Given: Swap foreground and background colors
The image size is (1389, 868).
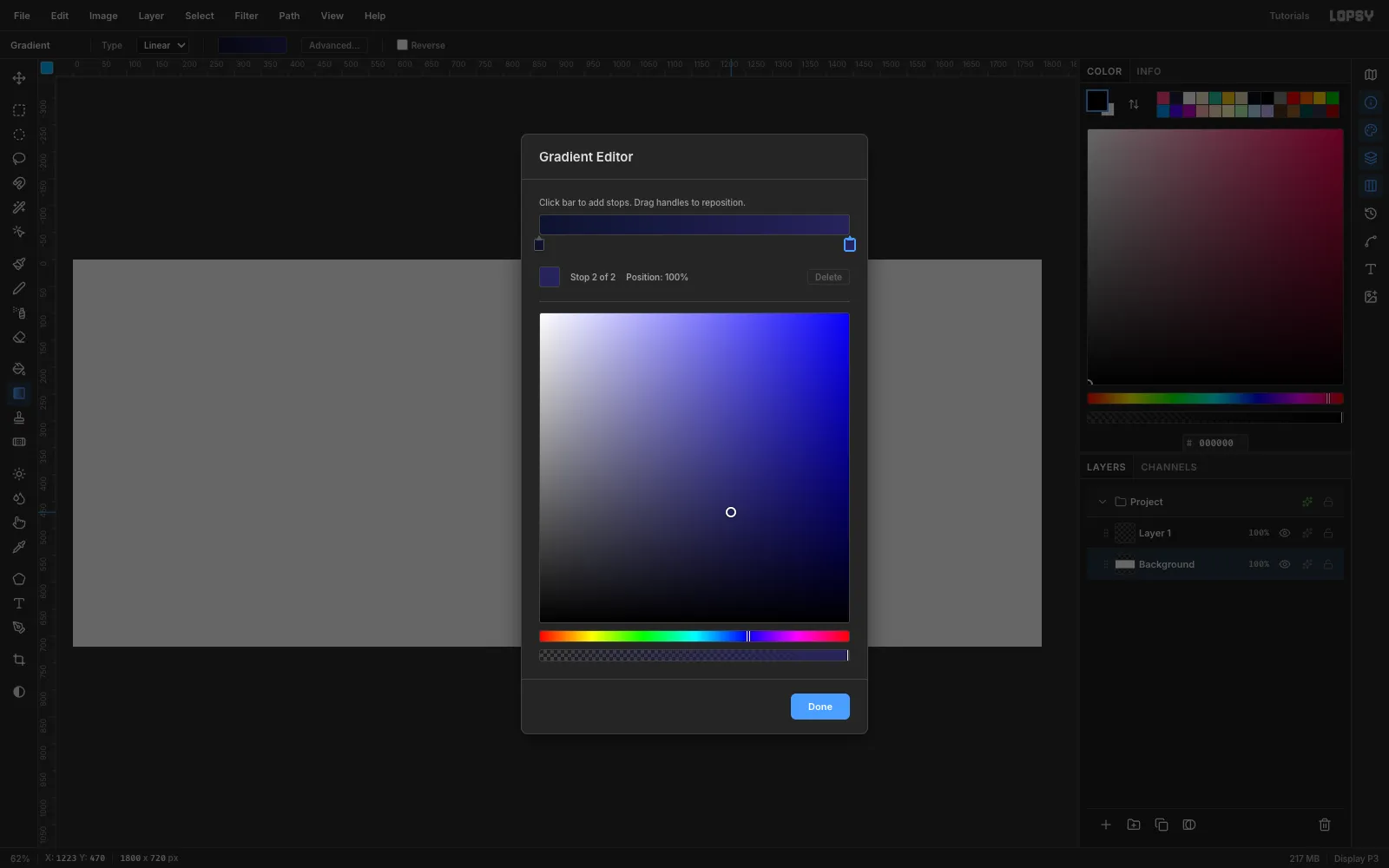Looking at the screenshot, I should click(1134, 104).
